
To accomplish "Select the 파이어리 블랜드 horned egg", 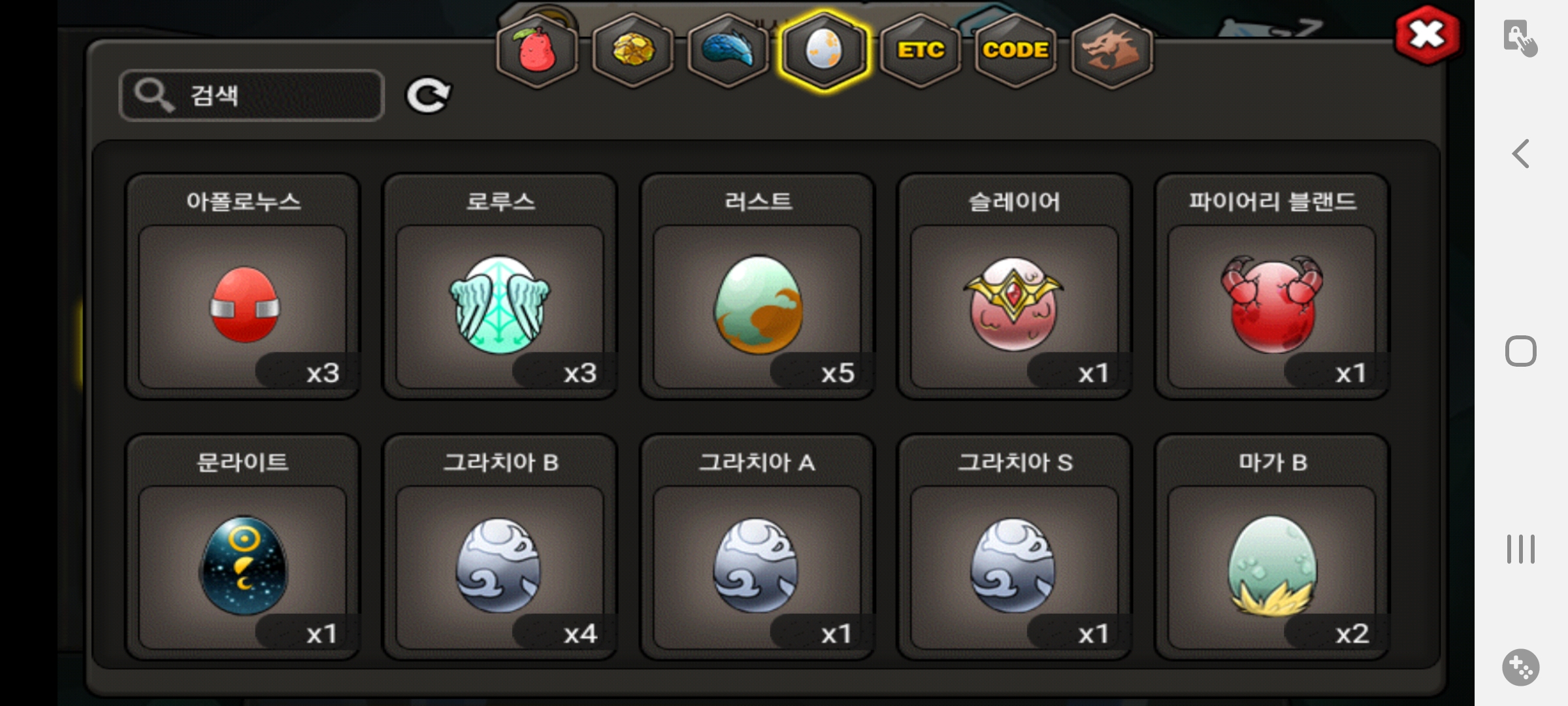I will tap(1271, 286).
